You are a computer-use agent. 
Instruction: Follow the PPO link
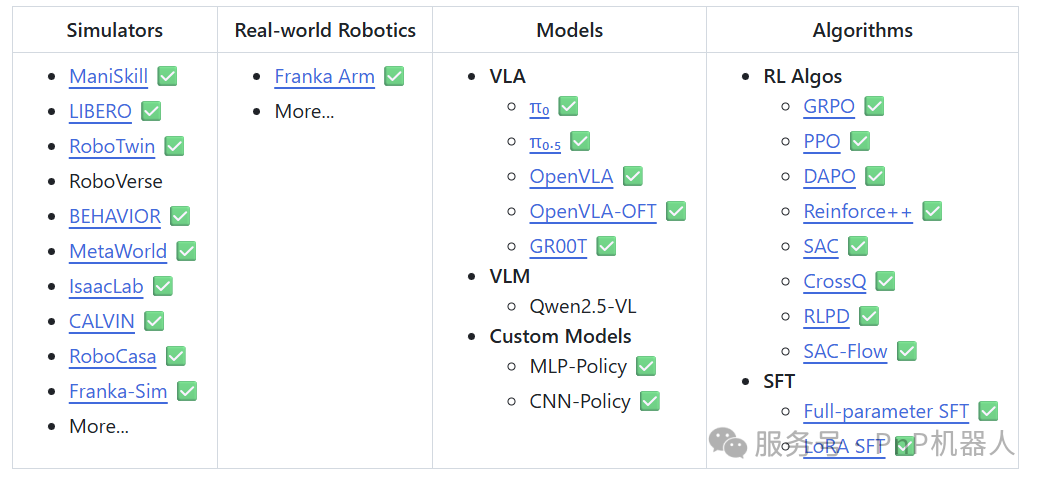[822, 141]
